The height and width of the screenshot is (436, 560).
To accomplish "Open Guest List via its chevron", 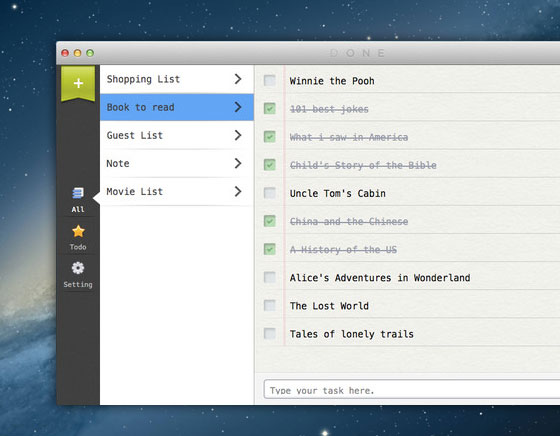I will tap(238, 135).
